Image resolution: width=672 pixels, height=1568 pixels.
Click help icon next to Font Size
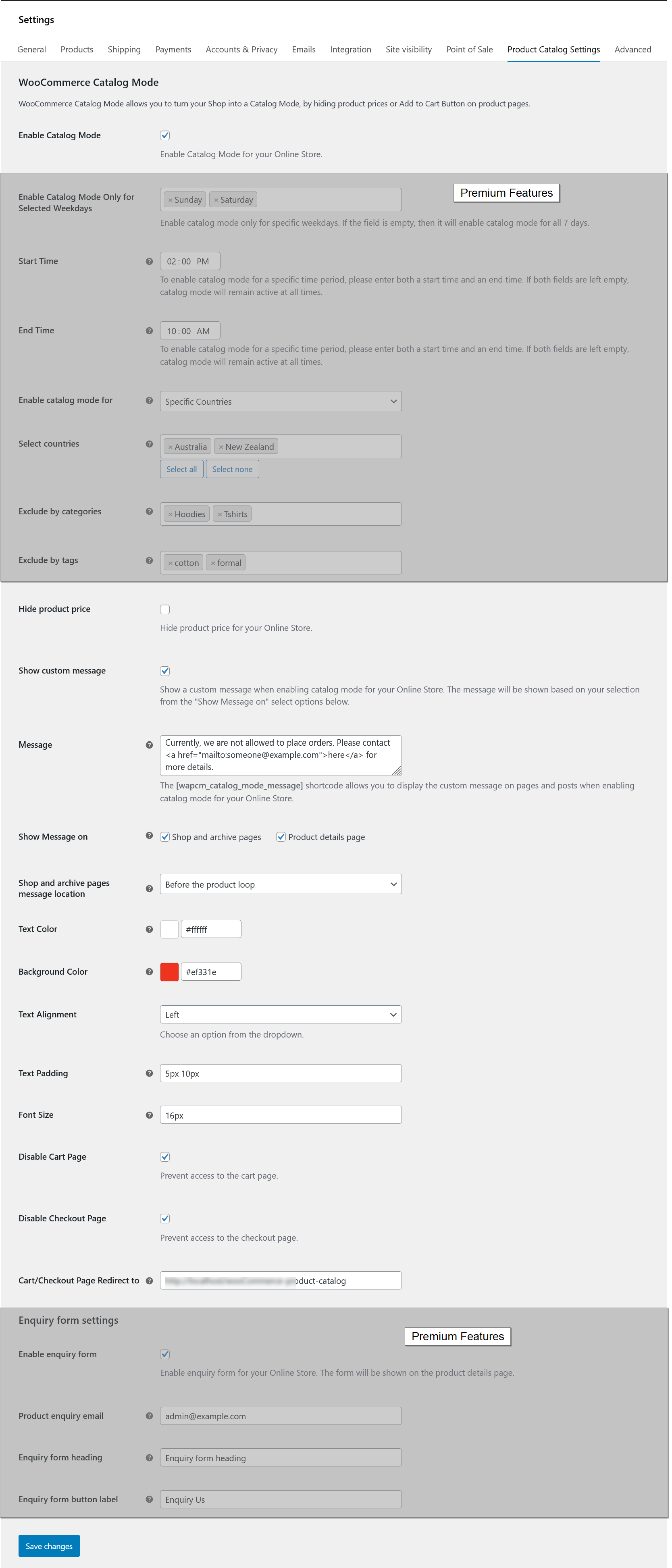point(149,1115)
